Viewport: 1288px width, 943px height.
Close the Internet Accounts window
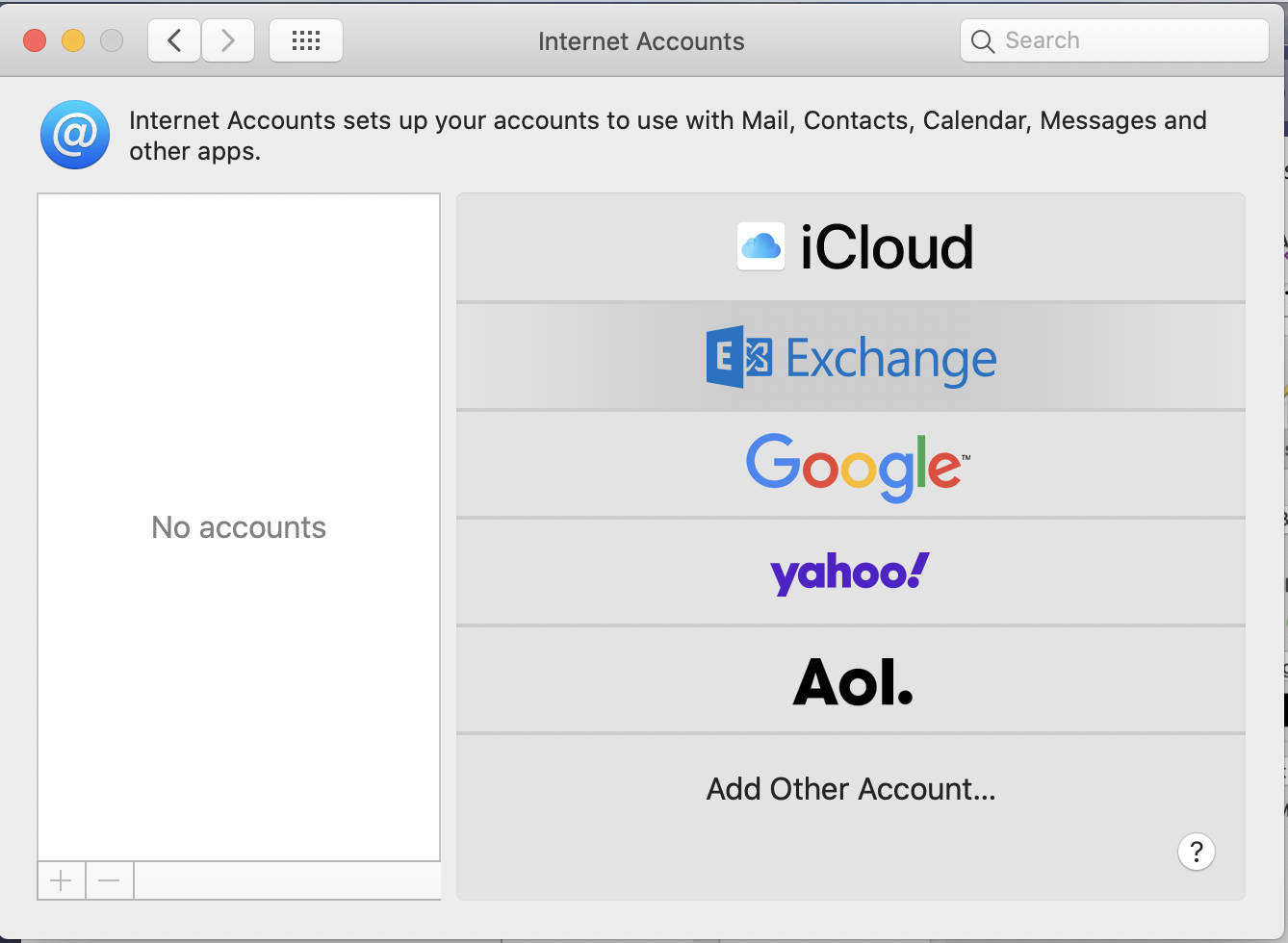coord(35,40)
